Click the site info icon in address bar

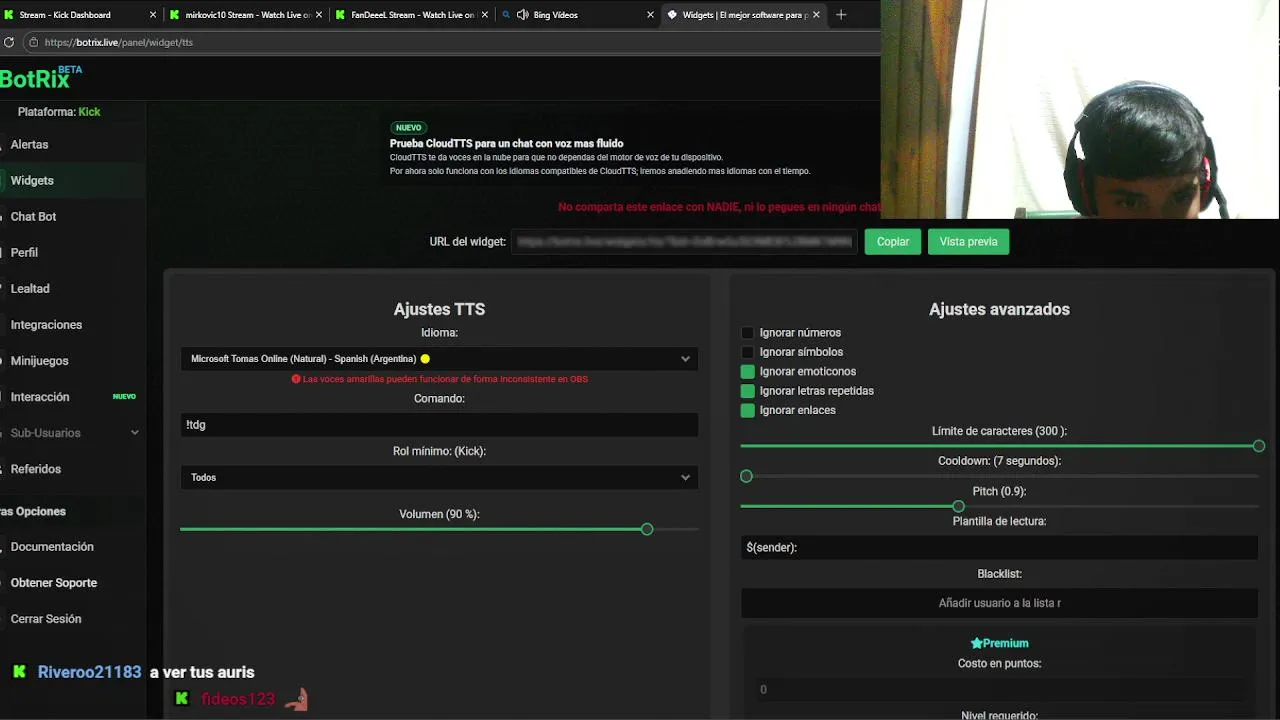coord(33,42)
